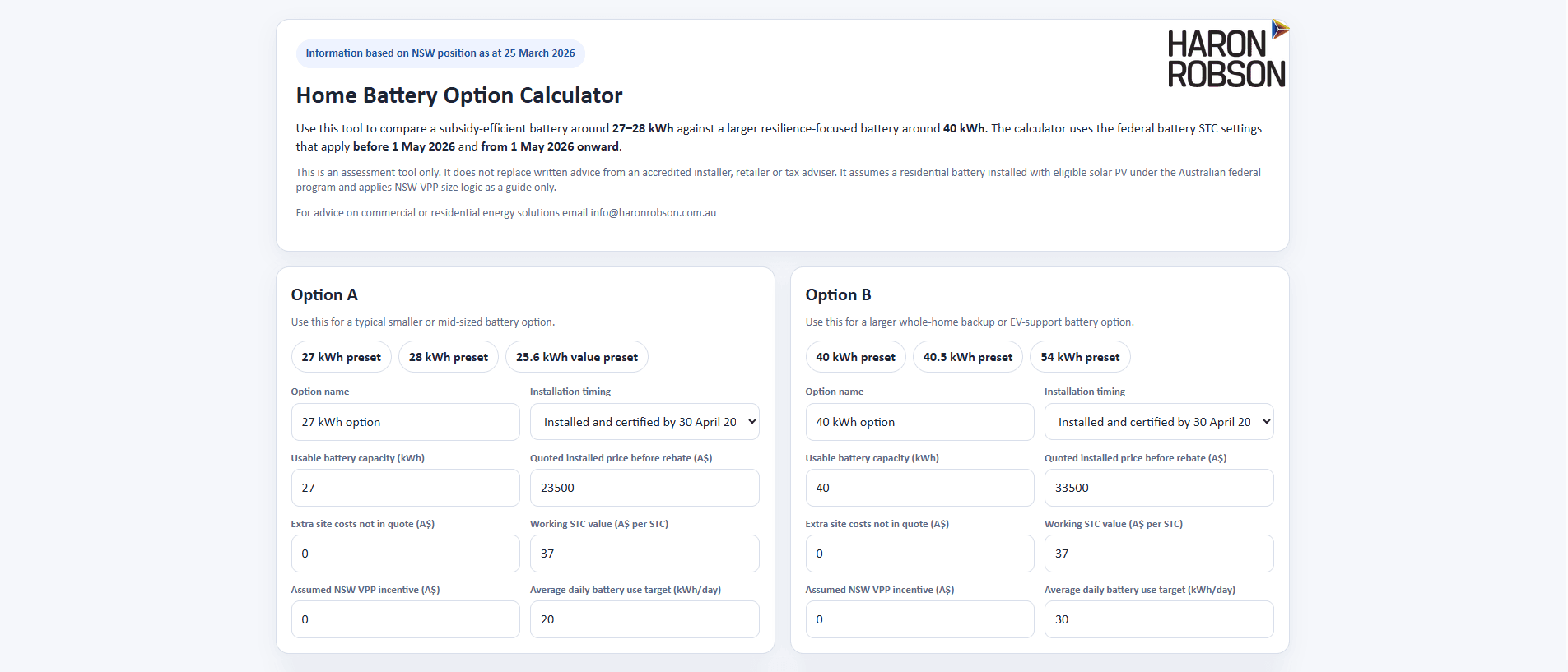Apply the 54 kWh preset
The height and width of the screenshot is (672, 1568).
(1079, 357)
